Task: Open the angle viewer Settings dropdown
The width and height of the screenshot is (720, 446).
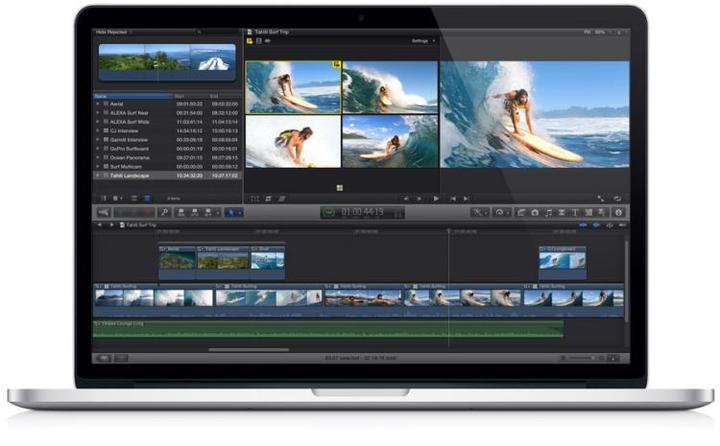Action: click(x=423, y=41)
